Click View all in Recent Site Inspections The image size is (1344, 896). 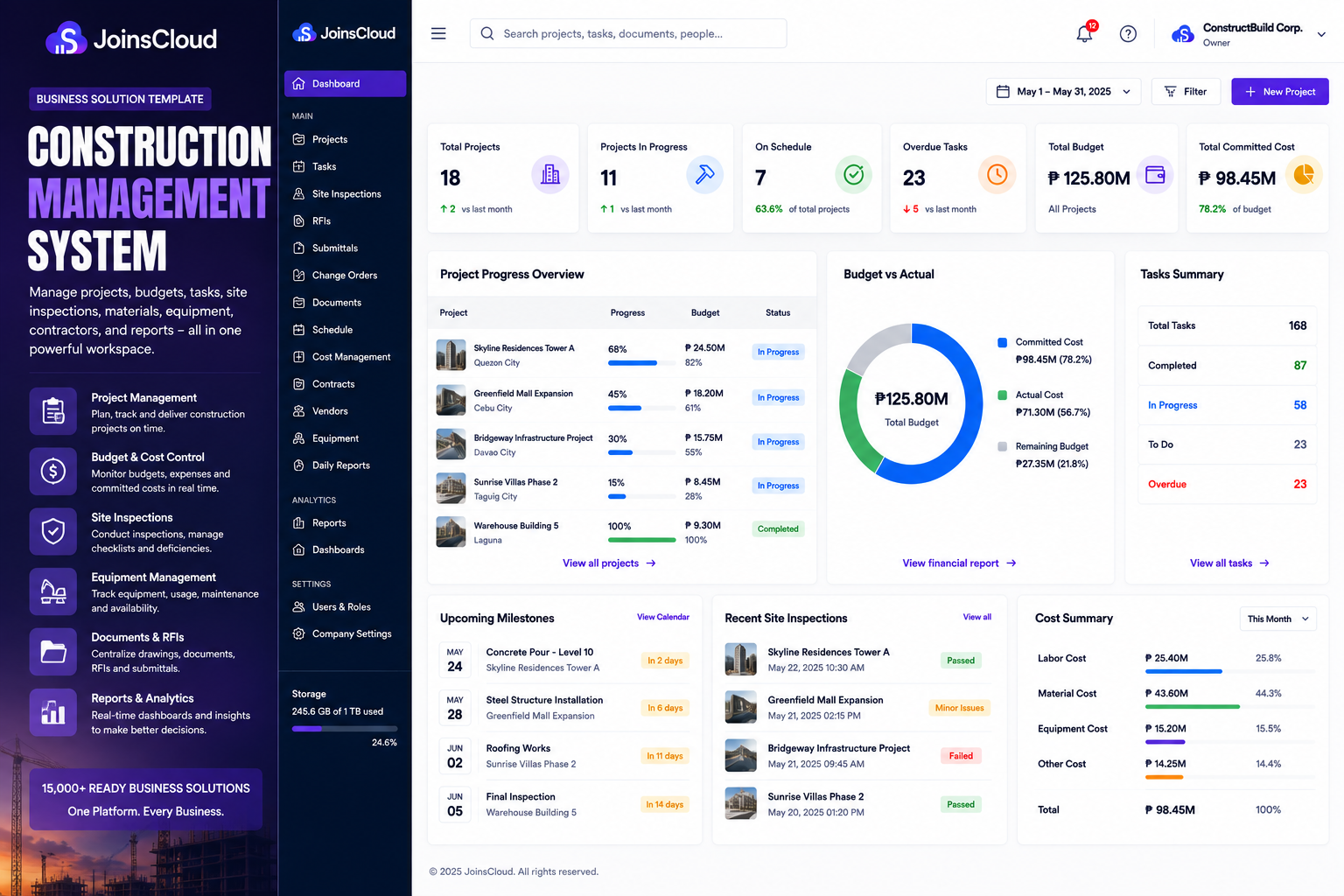pyautogui.click(x=976, y=618)
